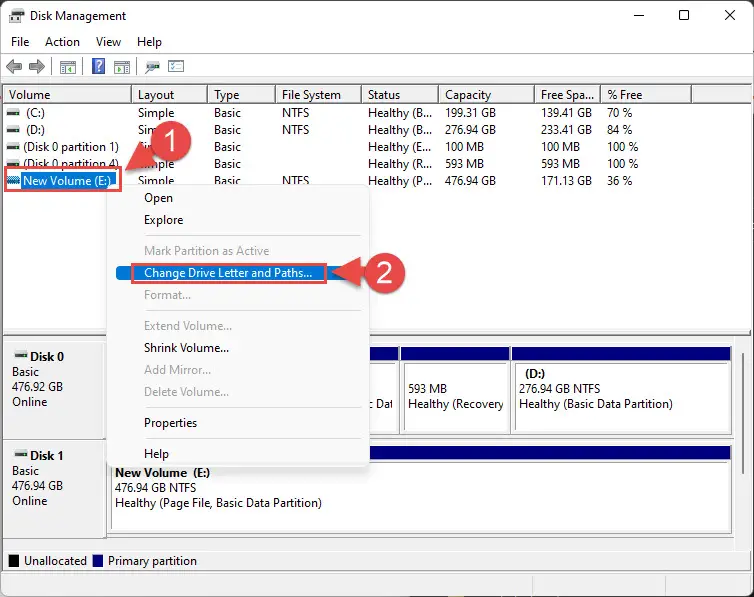
Task: Open the Action menu
Action: coord(63,42)
